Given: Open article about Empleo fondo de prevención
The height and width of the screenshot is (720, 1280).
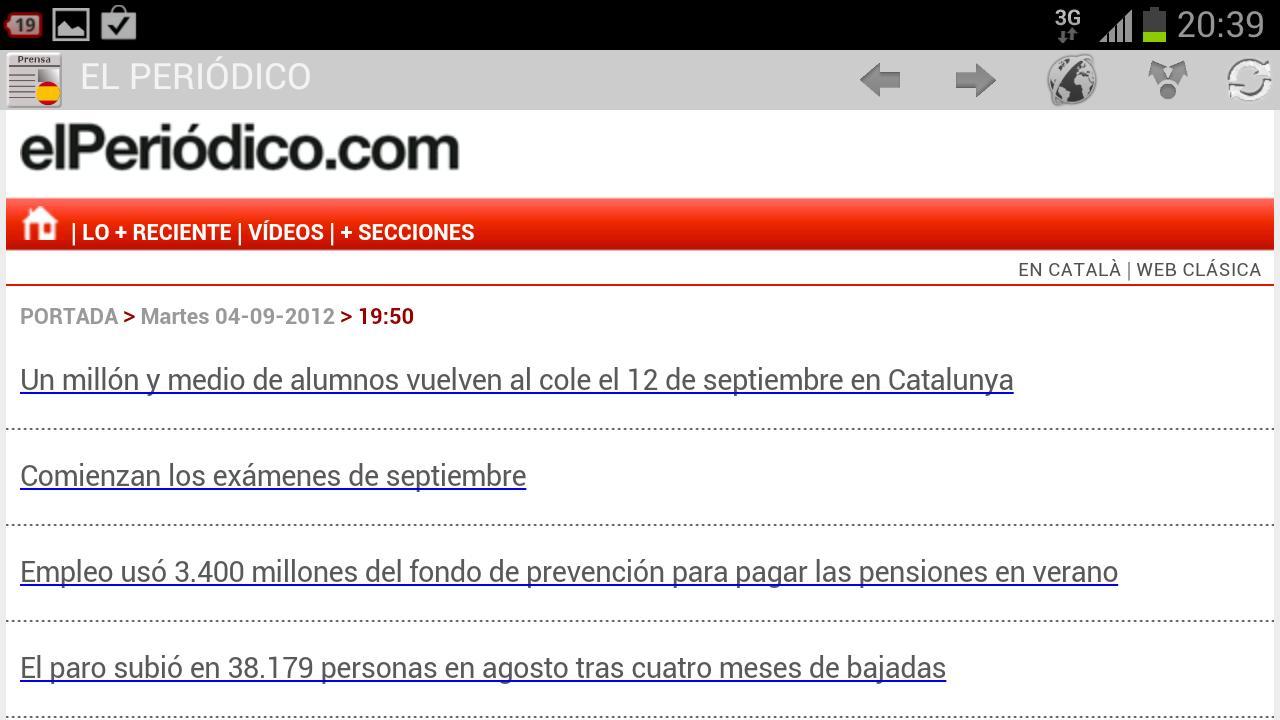Looking at the screenshot, I should [x=569, y=572].
